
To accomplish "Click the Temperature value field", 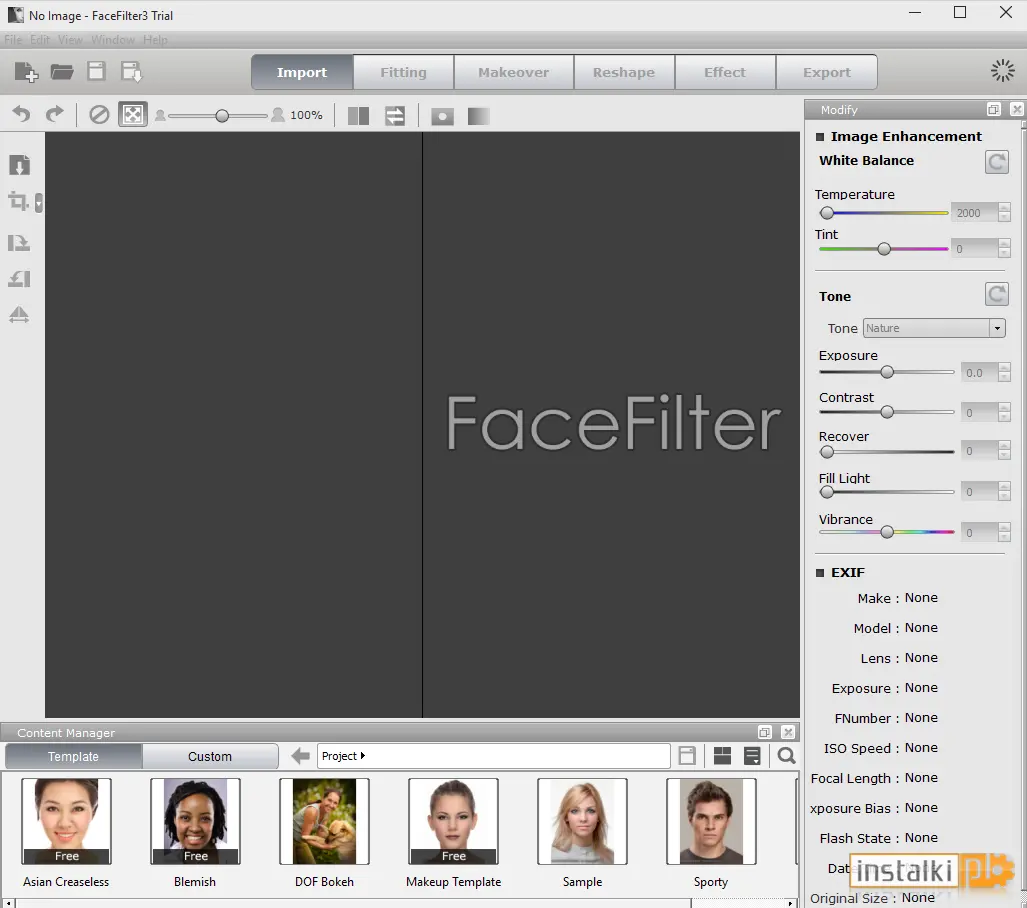I will [x=974, y=213].
